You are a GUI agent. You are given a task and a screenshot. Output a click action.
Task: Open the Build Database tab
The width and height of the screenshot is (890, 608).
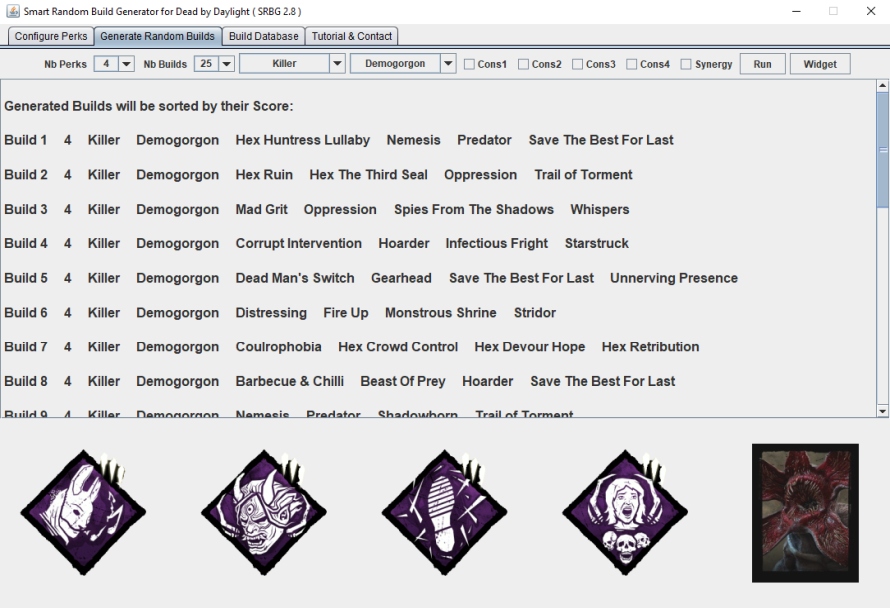click(x=264, y=36)
